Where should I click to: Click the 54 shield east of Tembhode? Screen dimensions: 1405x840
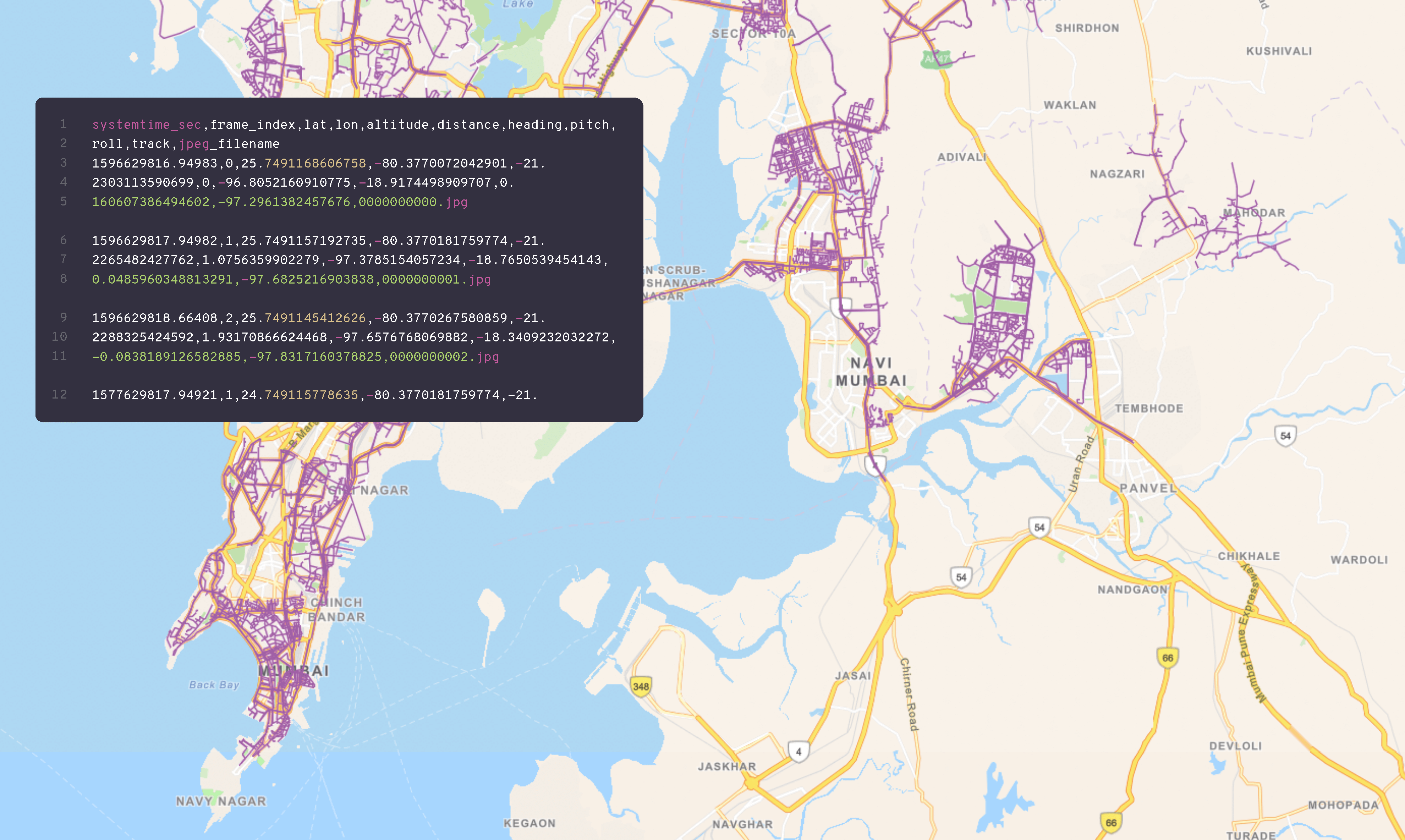pyautogui.click(x=1285, y=436)
